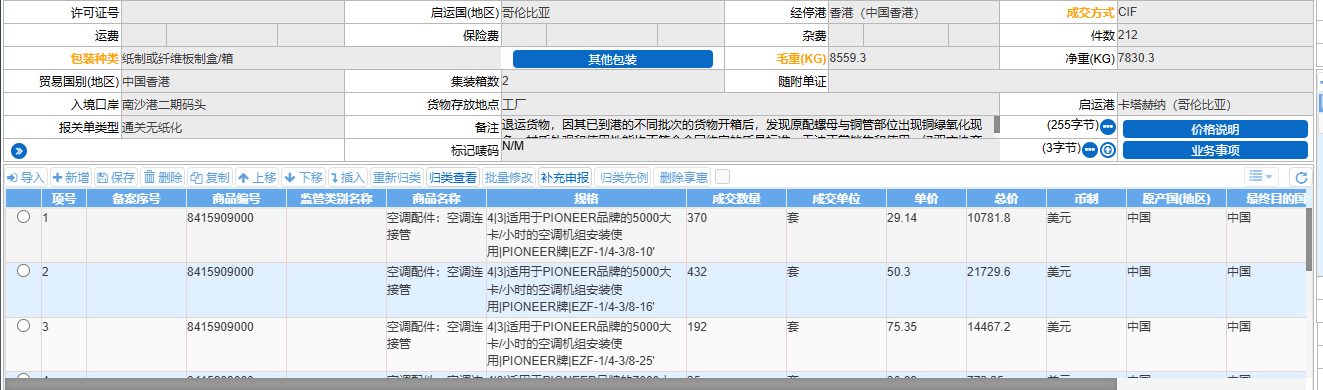The image size is (1323, 390).
Task: Refresh the goods table
Action: tap(1301, 178)
